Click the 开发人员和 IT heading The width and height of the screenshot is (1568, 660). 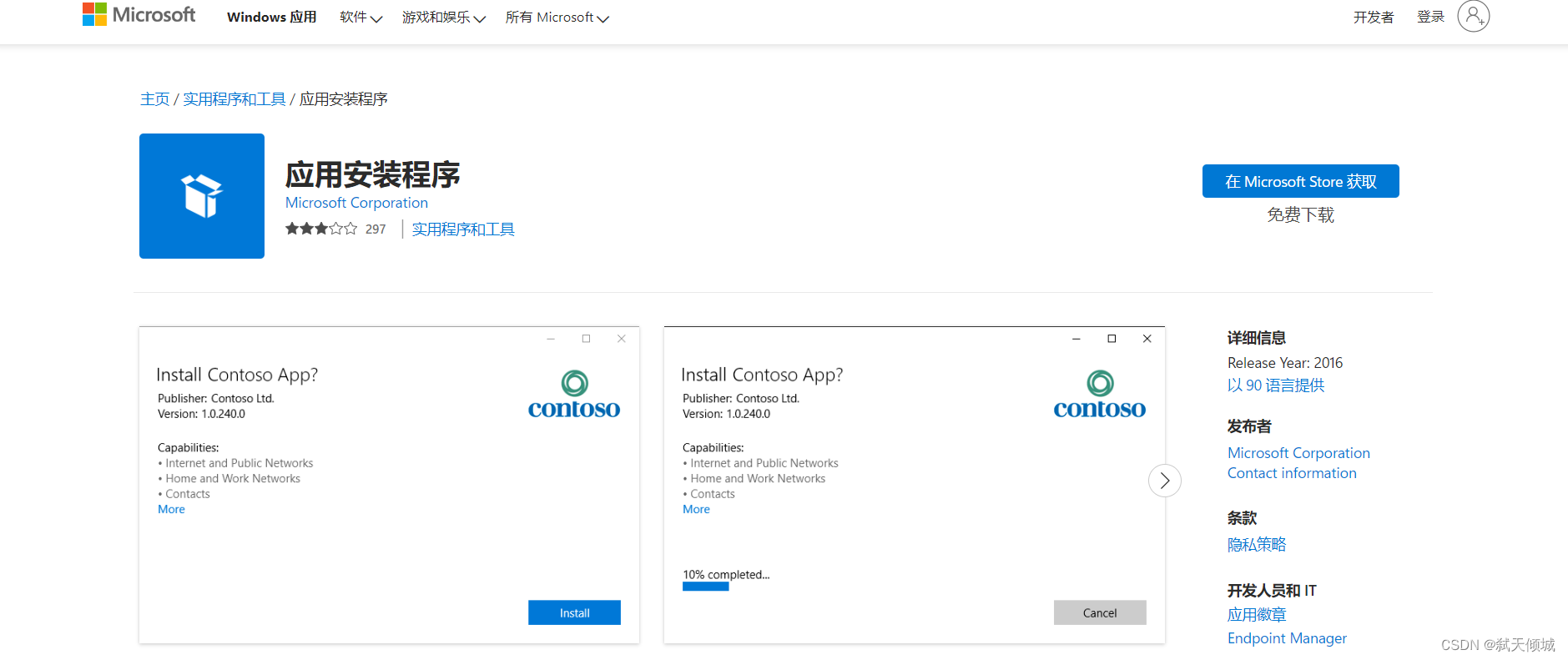pyautogui.click(x=1272, y=591)
